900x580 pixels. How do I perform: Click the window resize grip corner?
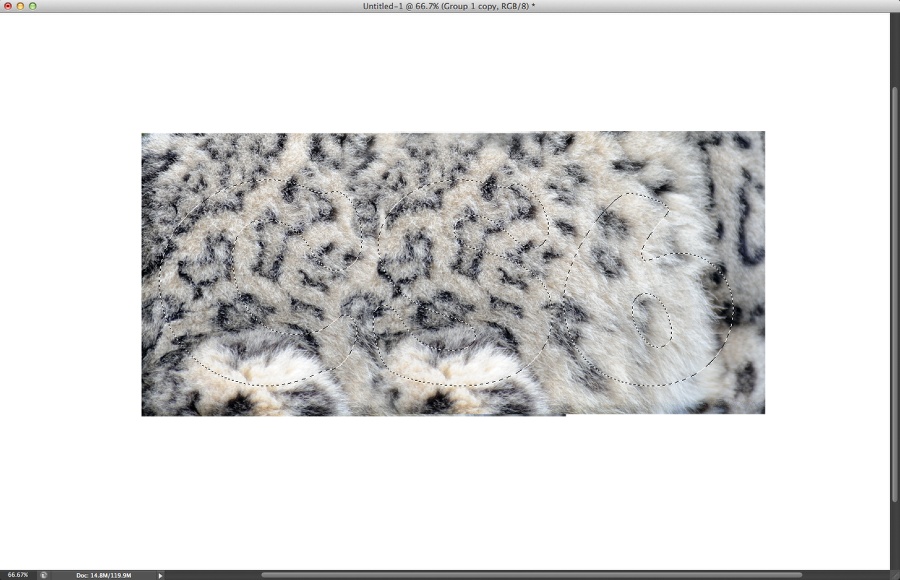[x=894, y=575]
